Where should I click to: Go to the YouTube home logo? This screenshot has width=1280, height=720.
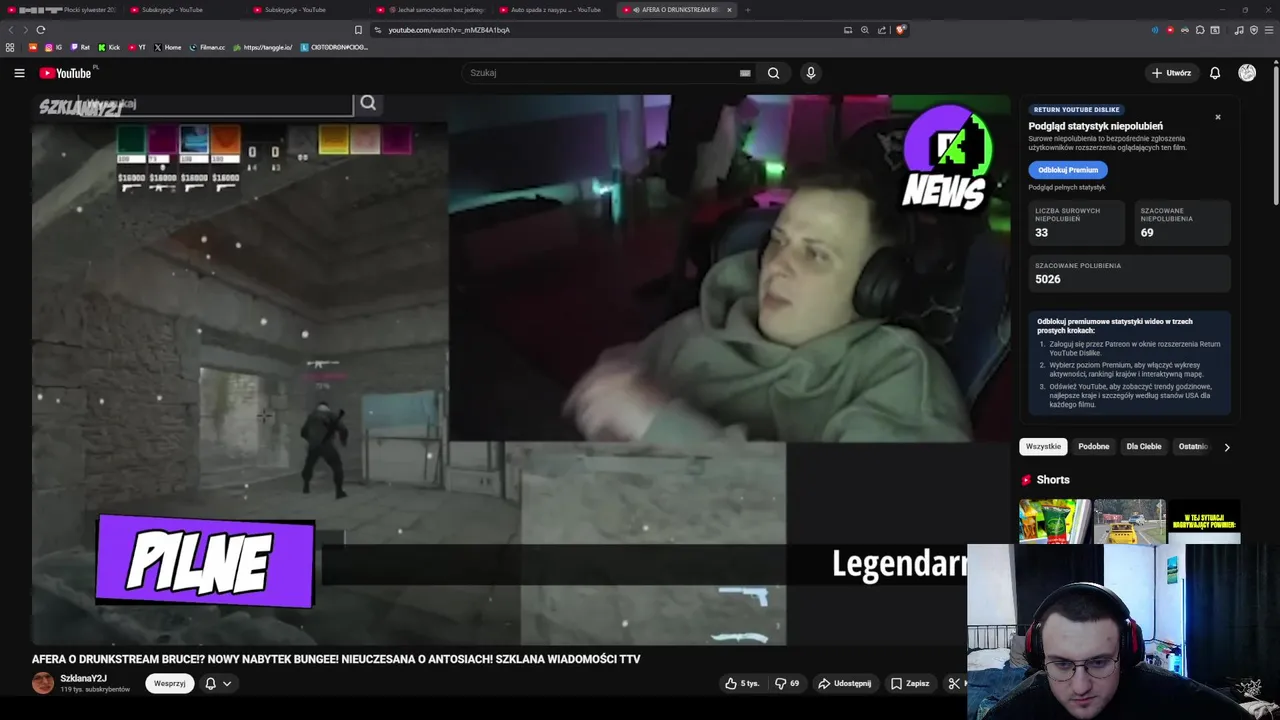65,73
